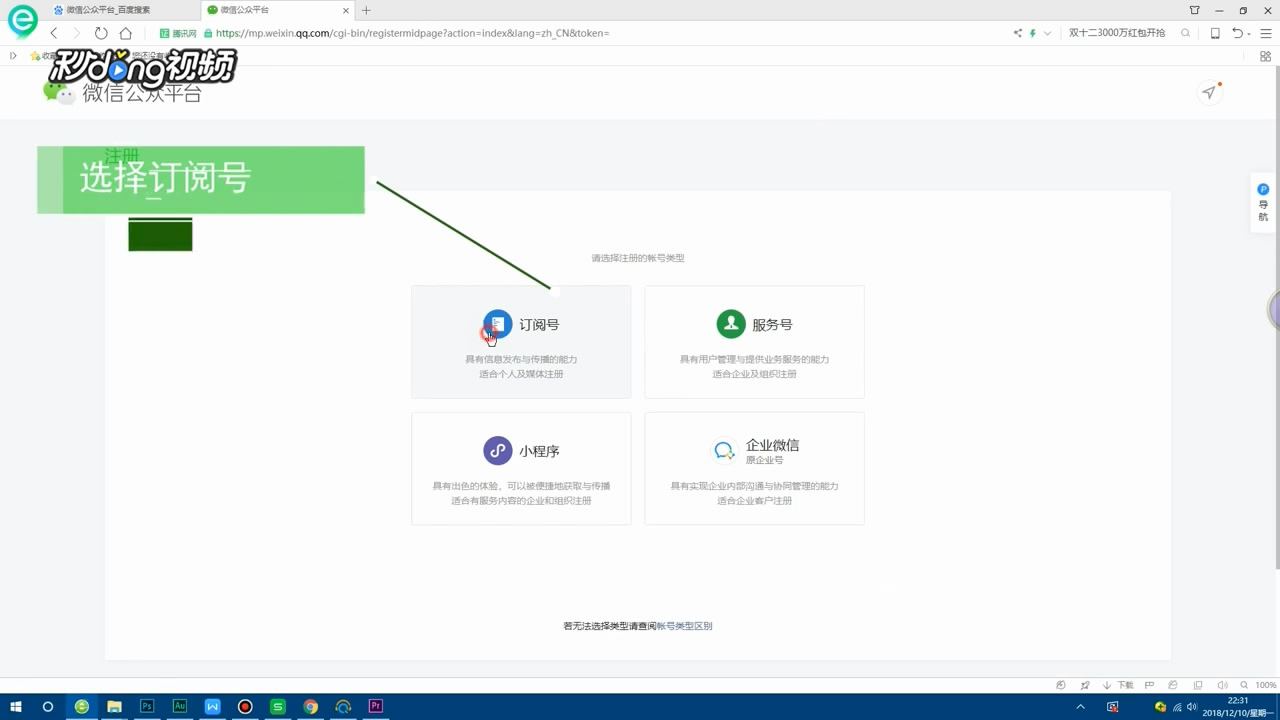The width and height of the screenshot is (1280, 720).
Task: Open the 下载 downloads button in status bar
Action: pos(1118,685)
